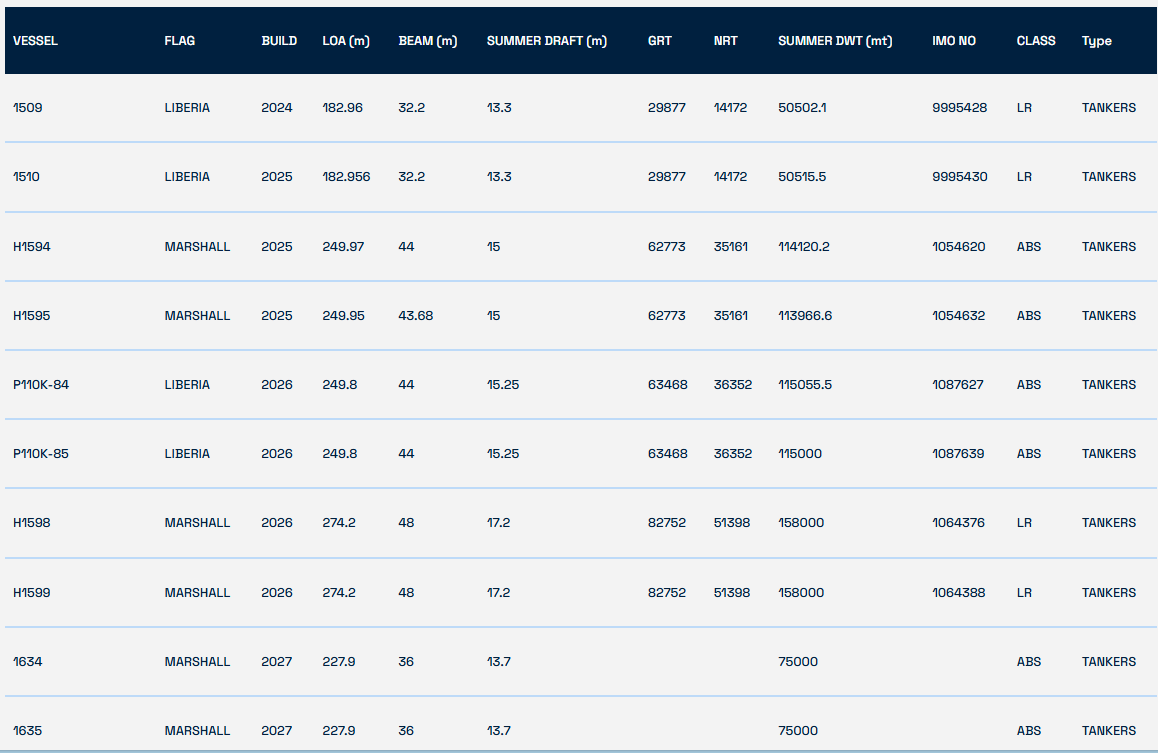The width and height of the screenshot is (1158, 753).
Task: Select vessel 1635 at the bottom
Action: pyautogui.click(x=28, y=730)
